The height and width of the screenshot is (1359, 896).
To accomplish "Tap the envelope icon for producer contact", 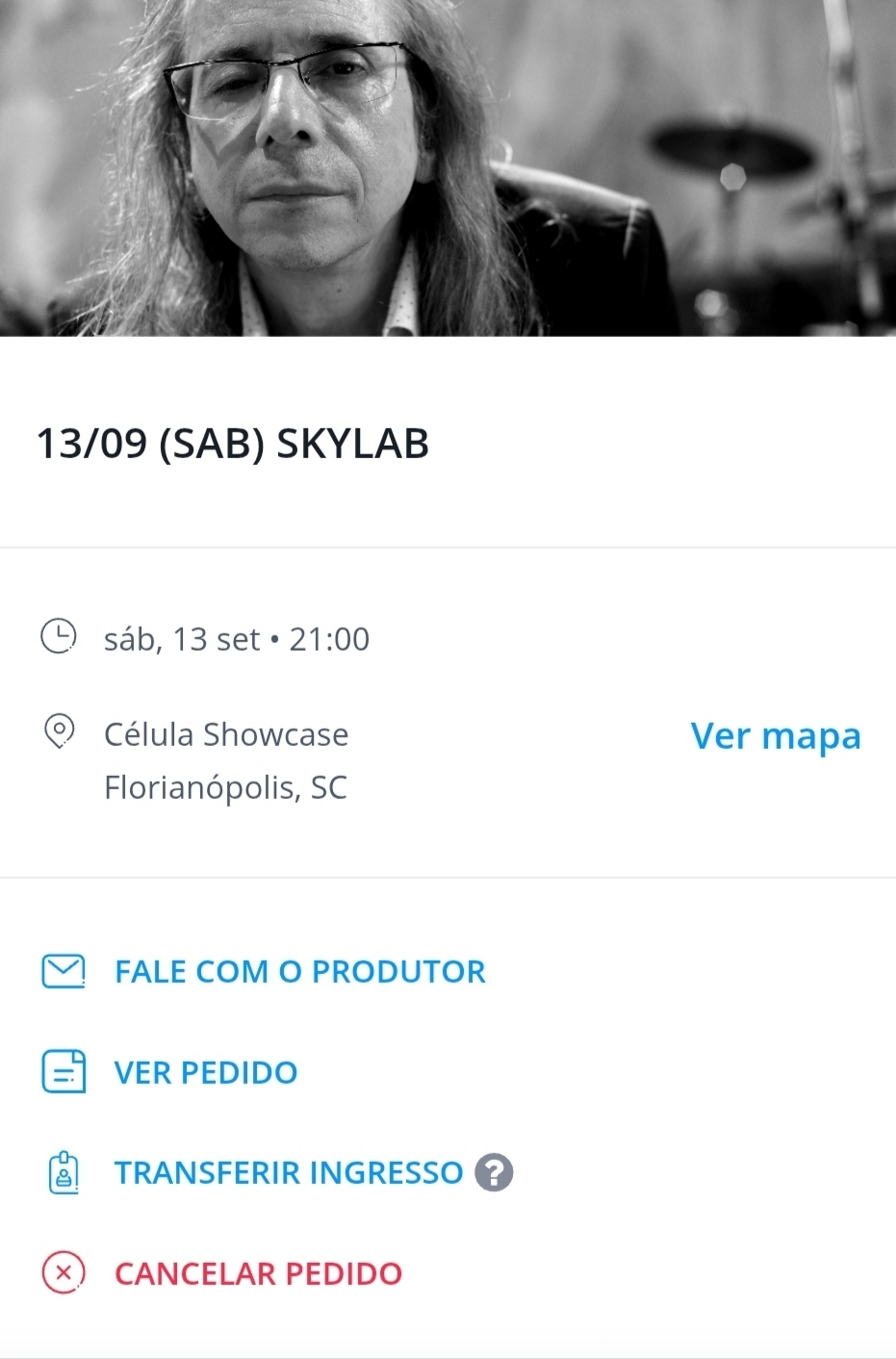I will [x=64, y=971].
